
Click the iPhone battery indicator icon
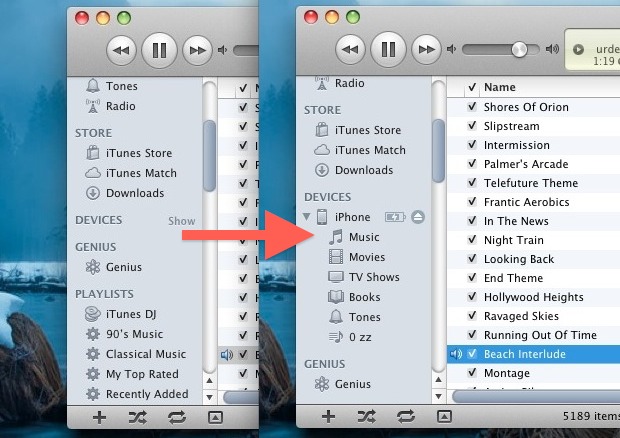pyautogui.click(x=395, y=217)
